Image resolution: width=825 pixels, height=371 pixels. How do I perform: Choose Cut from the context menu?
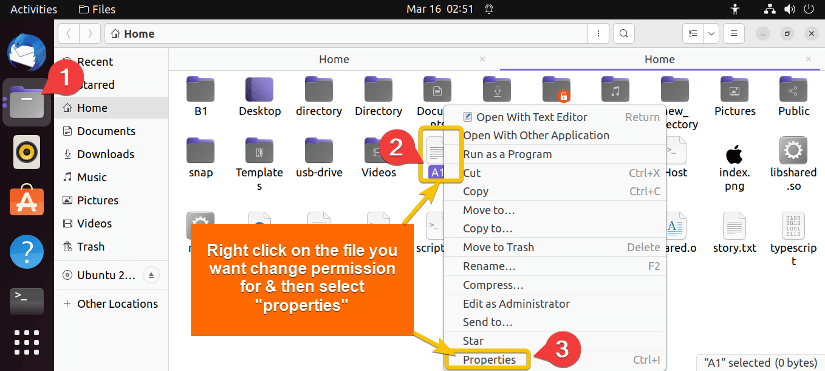click(x=555, y=173)
